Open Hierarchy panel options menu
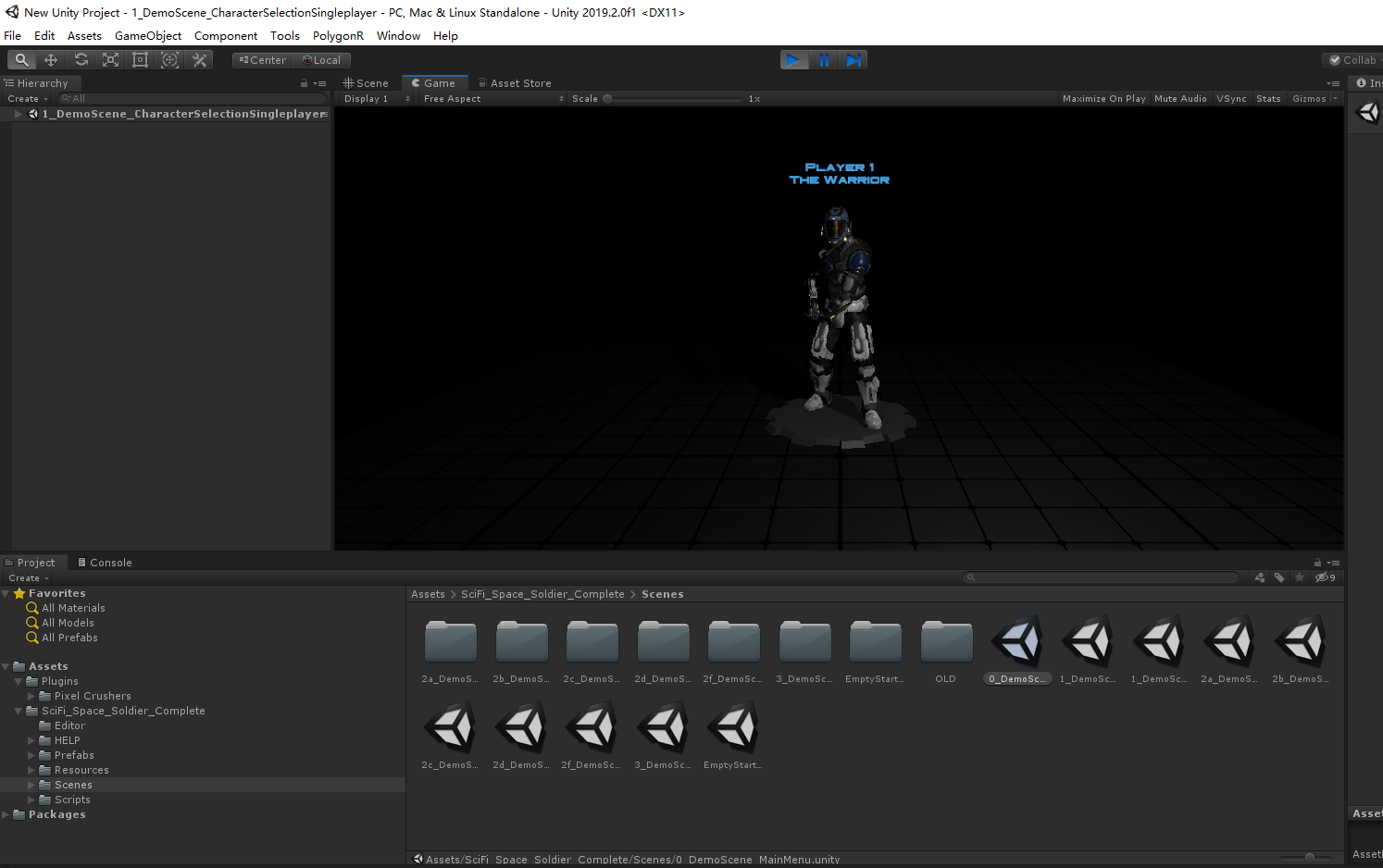This screenshot has height=868, width=1383. tap(319, 83)
